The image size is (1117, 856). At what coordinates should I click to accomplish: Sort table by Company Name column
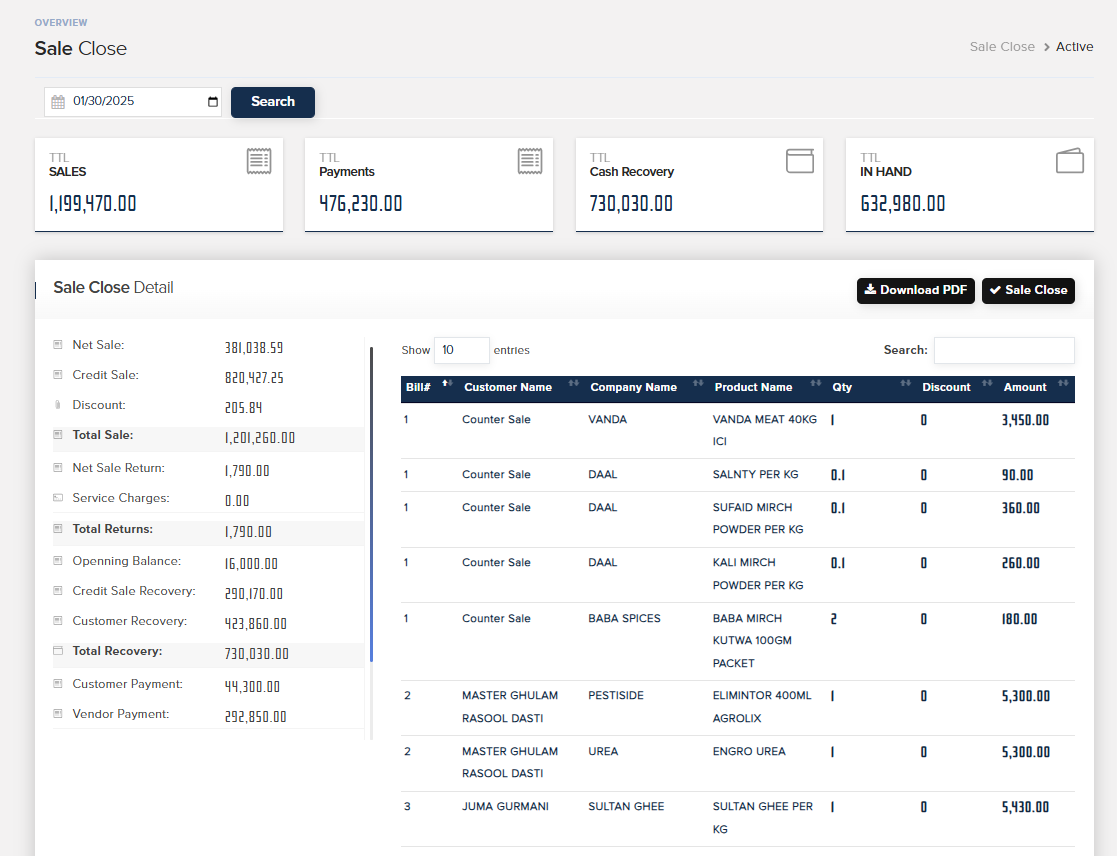coord(647,387)
